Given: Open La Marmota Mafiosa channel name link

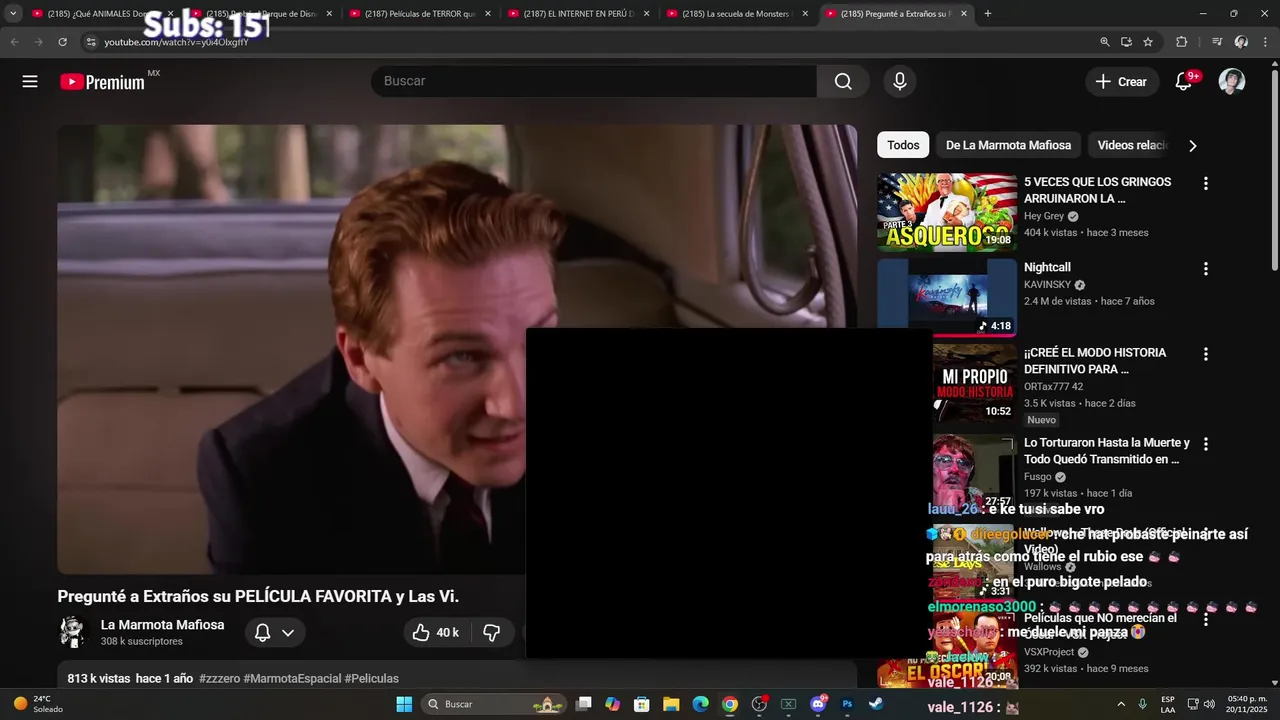Looking at the screenshot, I should (x=162, y=625).
